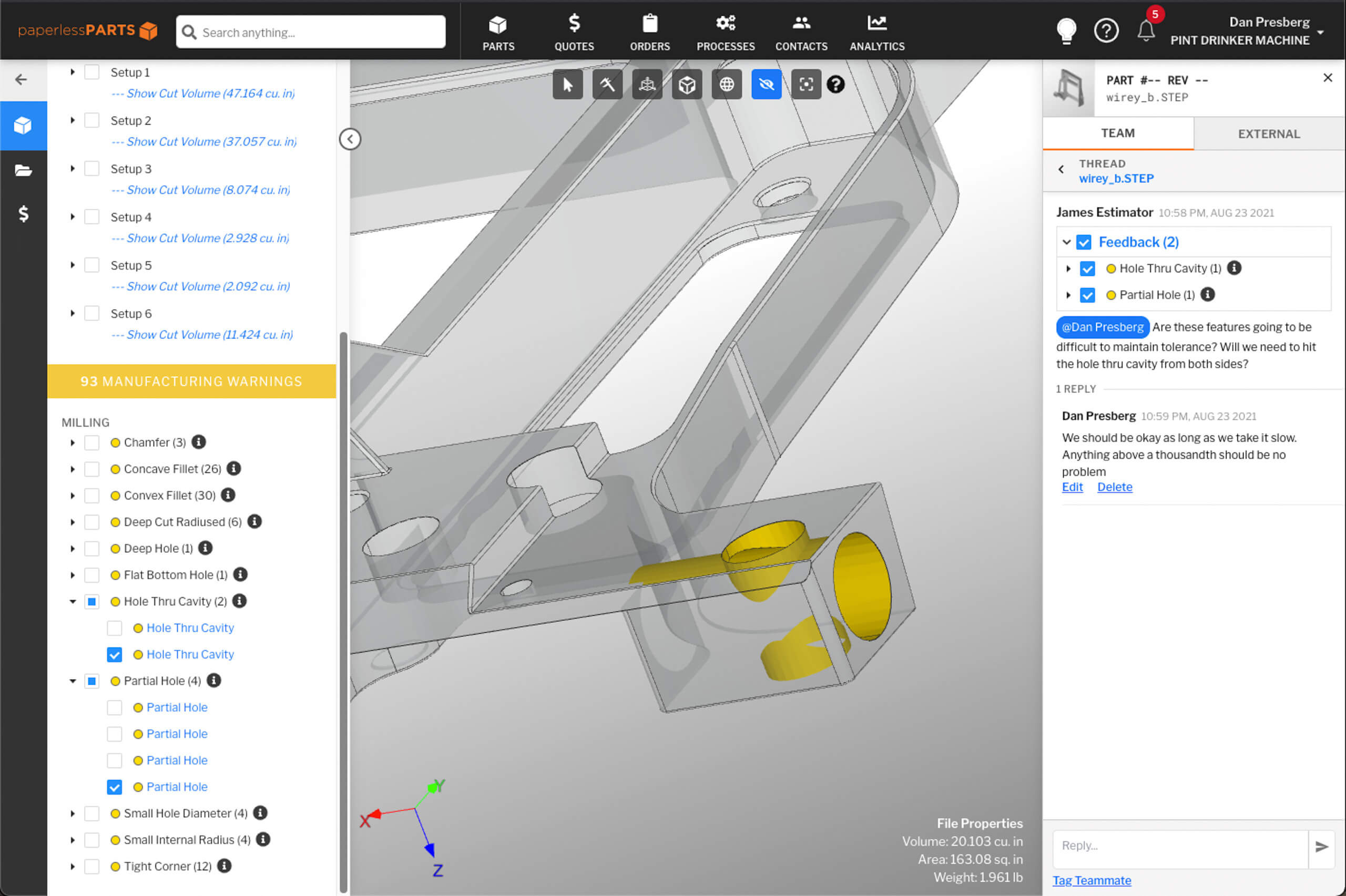Image resolution: width=1346 pixels, height=896 pixels.
Task: Open the QUOTES menu in the top bar
Action: point(574,32)
